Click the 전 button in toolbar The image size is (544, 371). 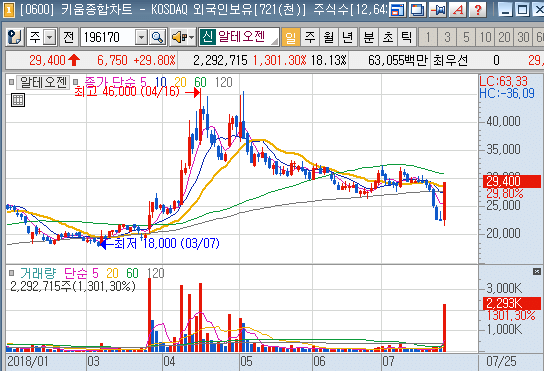tap(69, 37)
